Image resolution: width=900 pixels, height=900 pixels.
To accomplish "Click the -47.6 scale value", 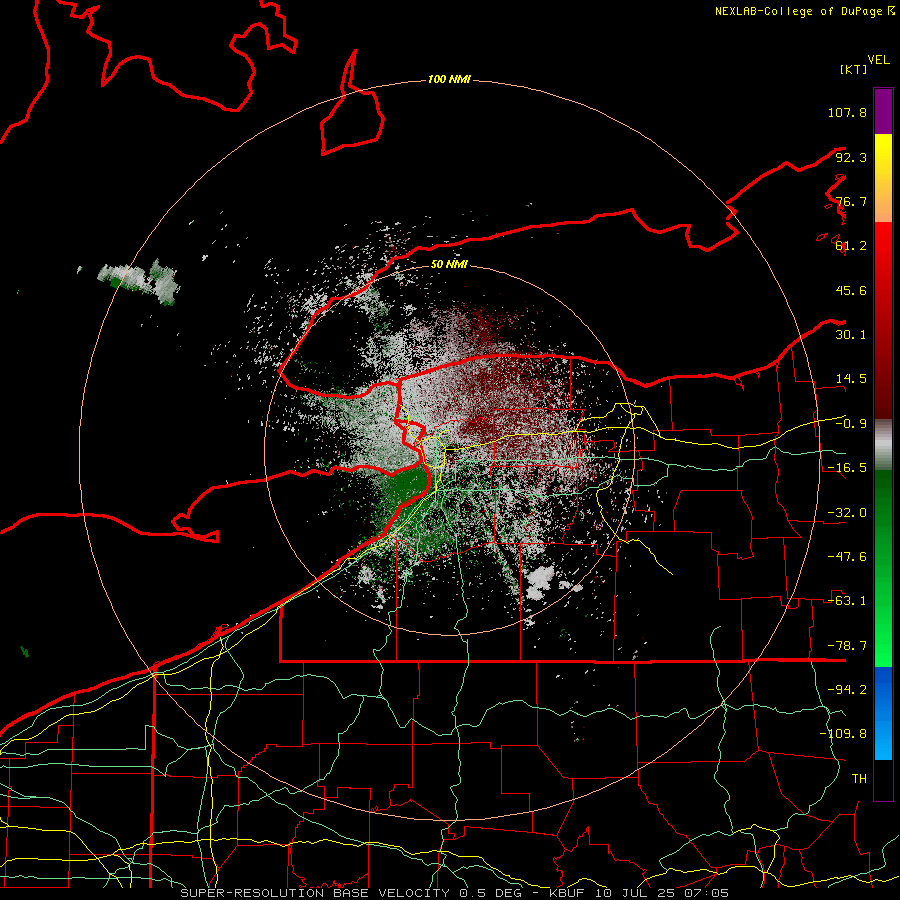I will tap(847, 557).
